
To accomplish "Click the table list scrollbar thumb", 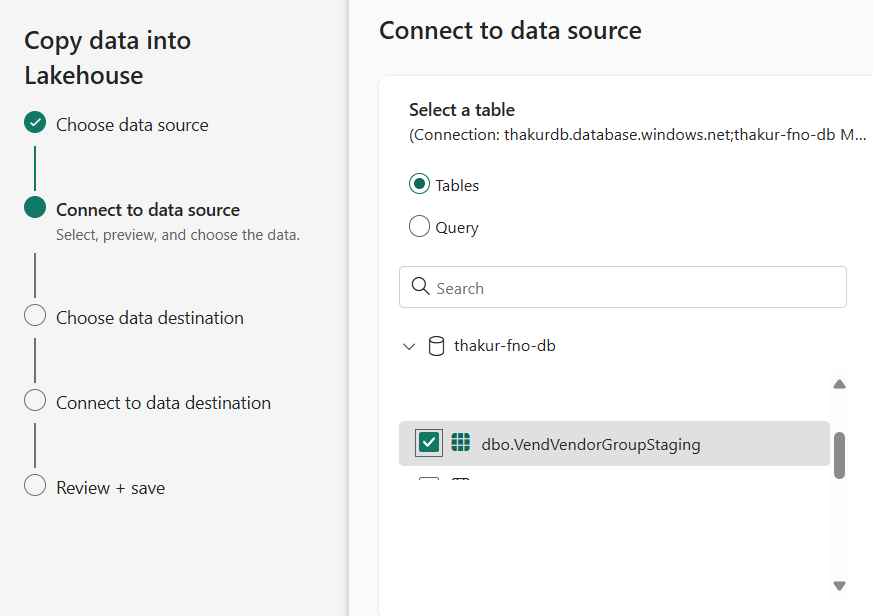I will click(840, 455).
